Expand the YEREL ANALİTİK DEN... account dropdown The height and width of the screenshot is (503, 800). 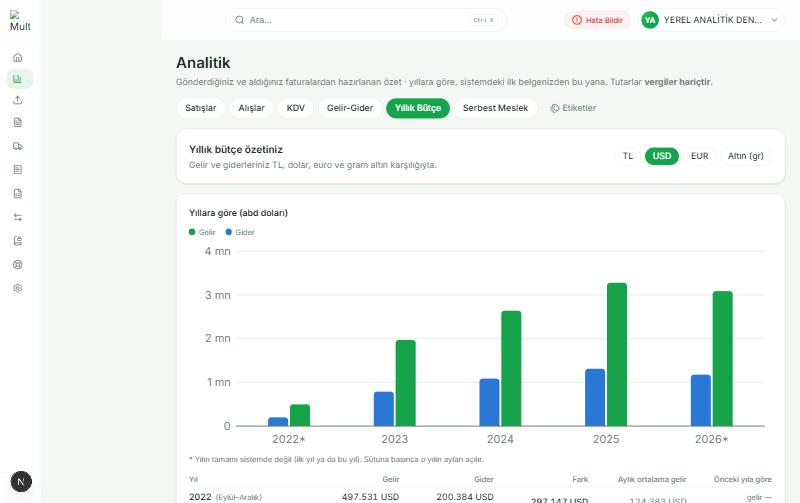tap(712, 20)
